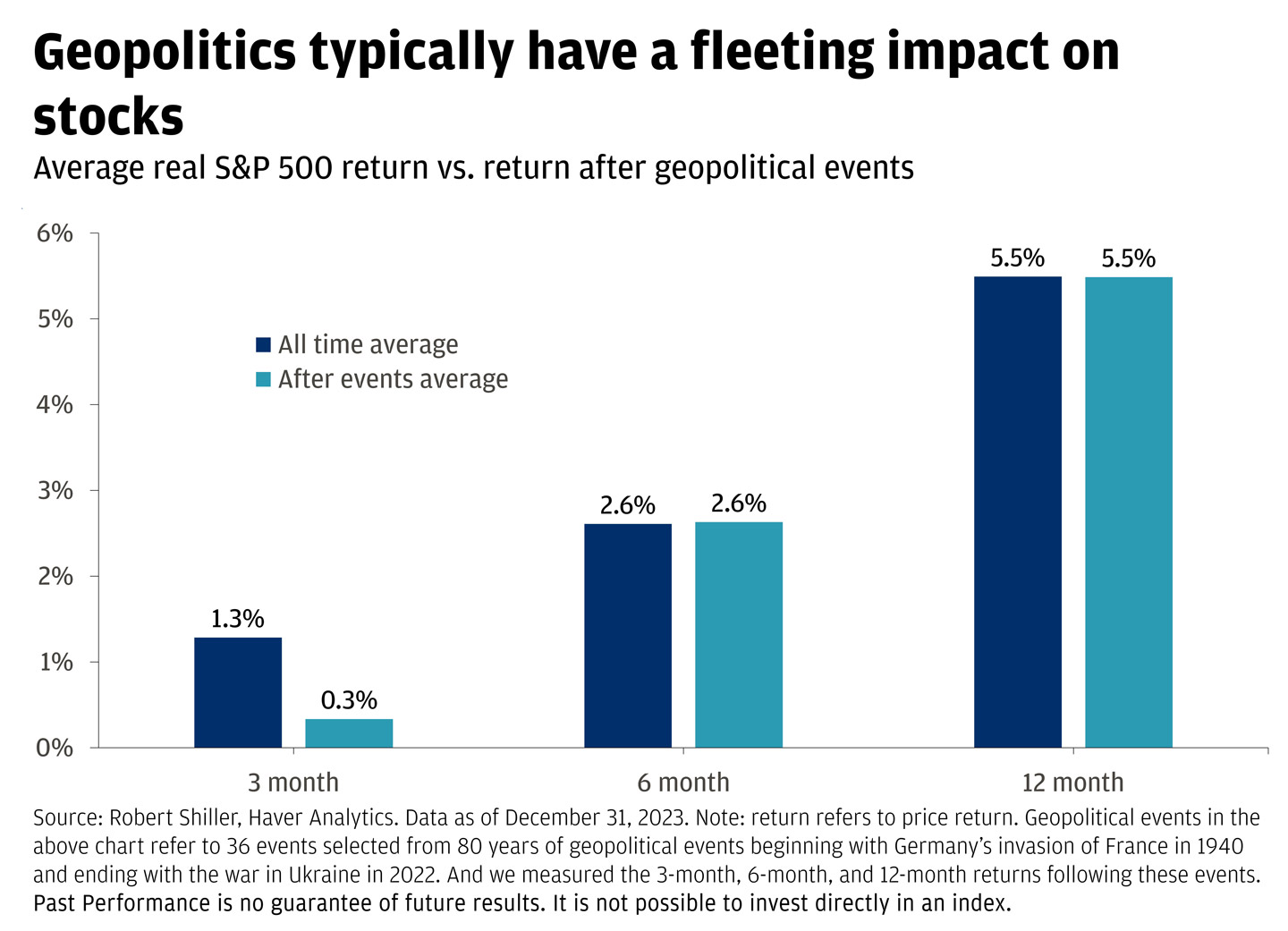Image resolution: width=1288 pixels, height=931 pixels.
Task: Click the 6% y-axis tick label
Action: coord(55,233)
